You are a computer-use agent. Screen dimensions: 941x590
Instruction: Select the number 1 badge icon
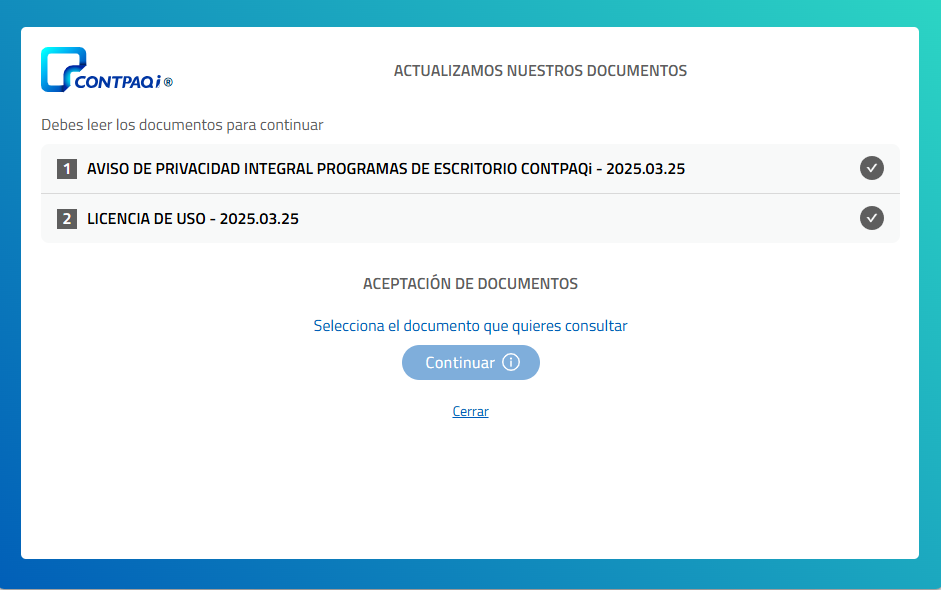66,168
